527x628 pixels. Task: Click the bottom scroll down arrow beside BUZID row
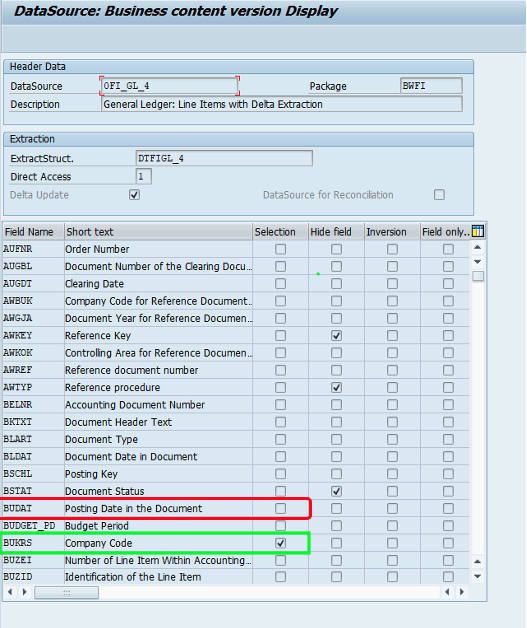point(477,576)
